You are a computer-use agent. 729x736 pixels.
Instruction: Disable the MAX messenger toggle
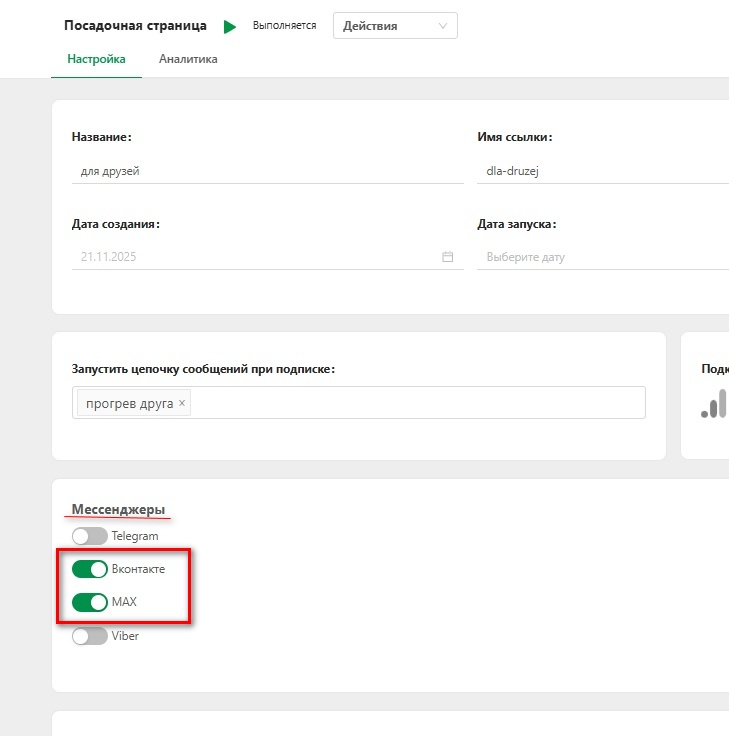coord(90,602)
